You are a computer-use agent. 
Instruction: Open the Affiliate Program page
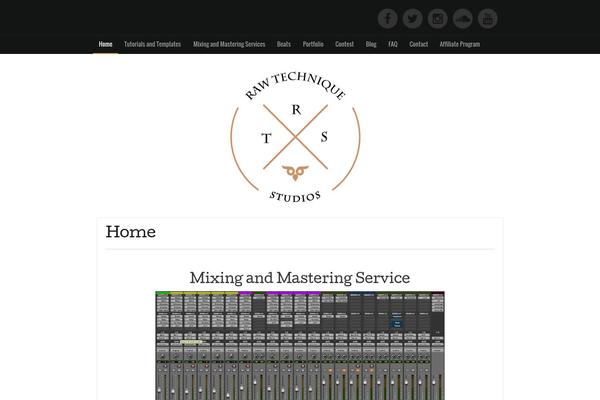(x=460, y=44)
